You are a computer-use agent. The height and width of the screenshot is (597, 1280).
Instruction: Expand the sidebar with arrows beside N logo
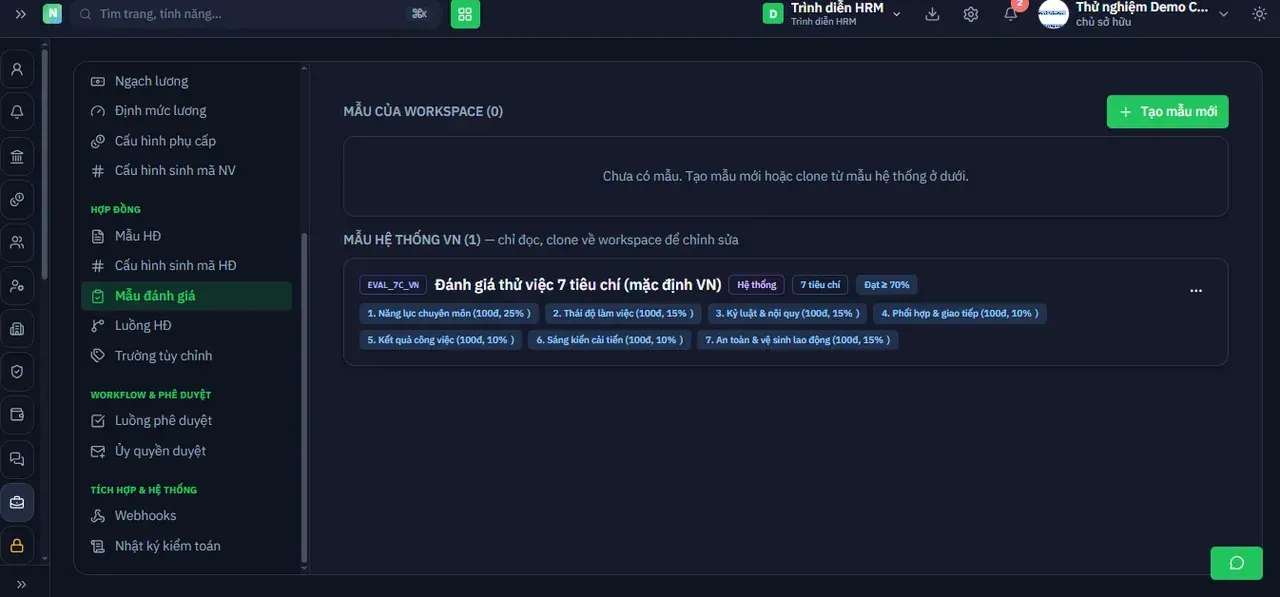pyautogui.click(x=21, y=14)
